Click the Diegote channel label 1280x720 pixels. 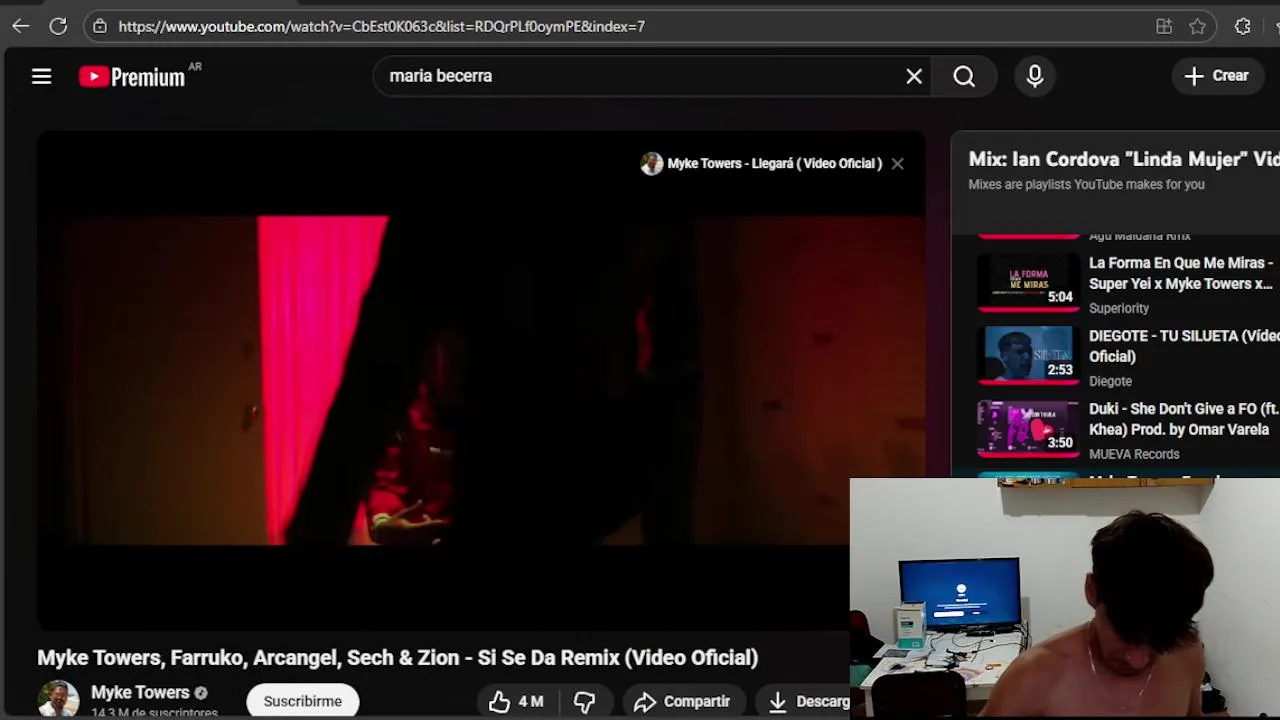[1111, 381]
